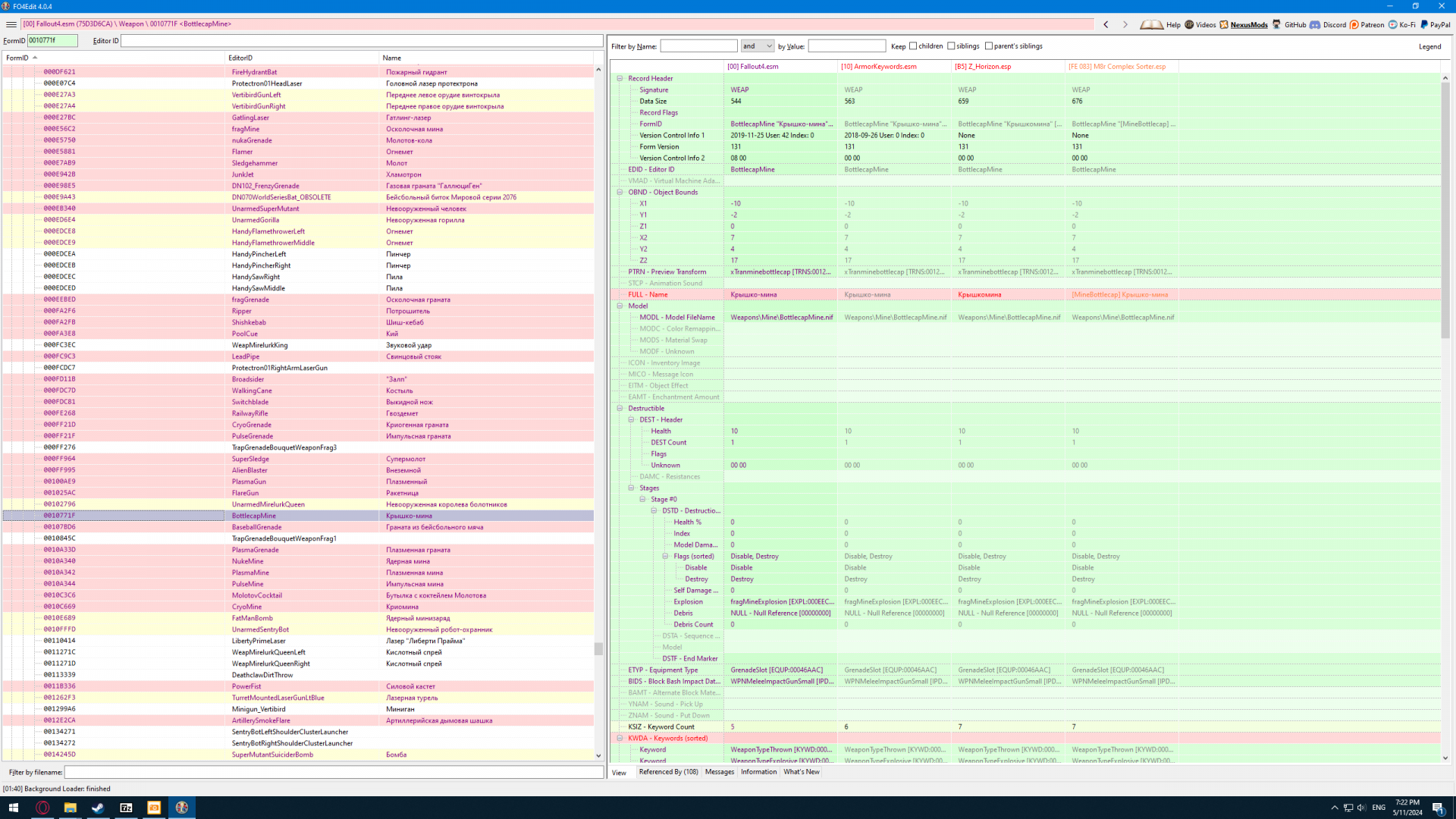Click the Filter by filename field
The image size is (1456, 819).
334,772
